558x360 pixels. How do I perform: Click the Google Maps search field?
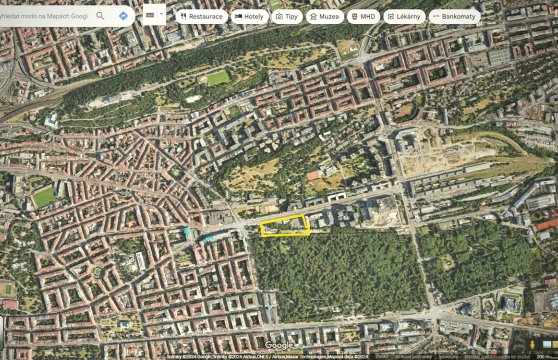(44, 16)
